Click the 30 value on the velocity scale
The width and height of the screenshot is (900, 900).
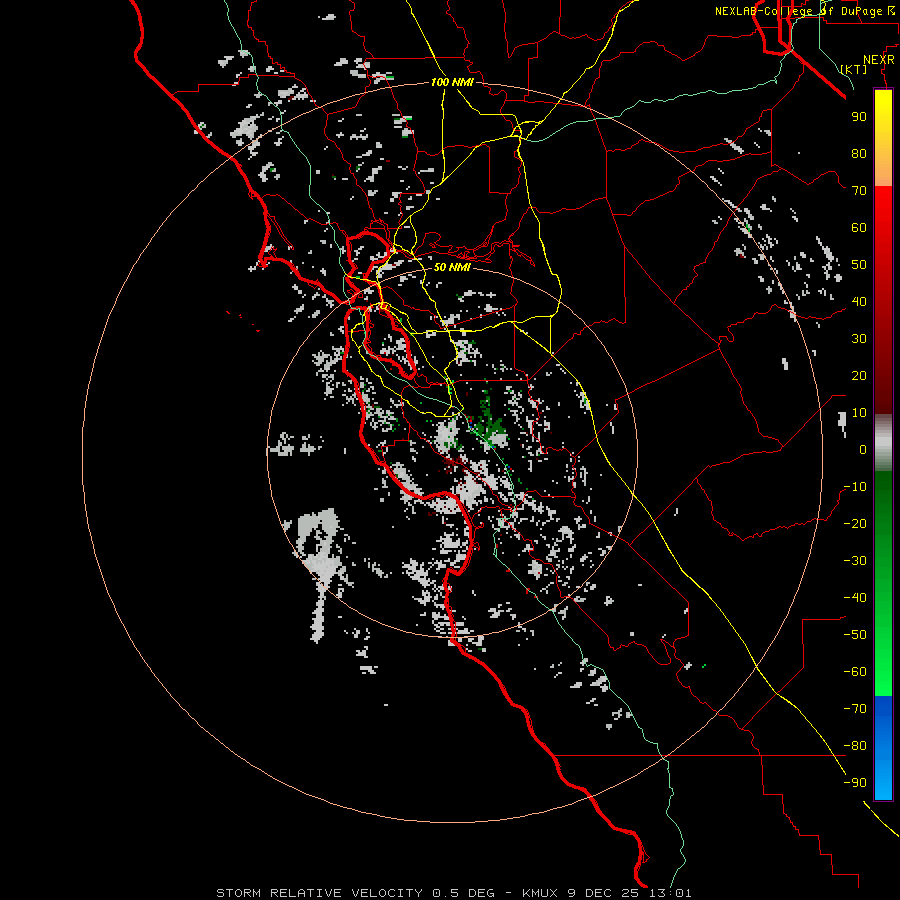859,339
